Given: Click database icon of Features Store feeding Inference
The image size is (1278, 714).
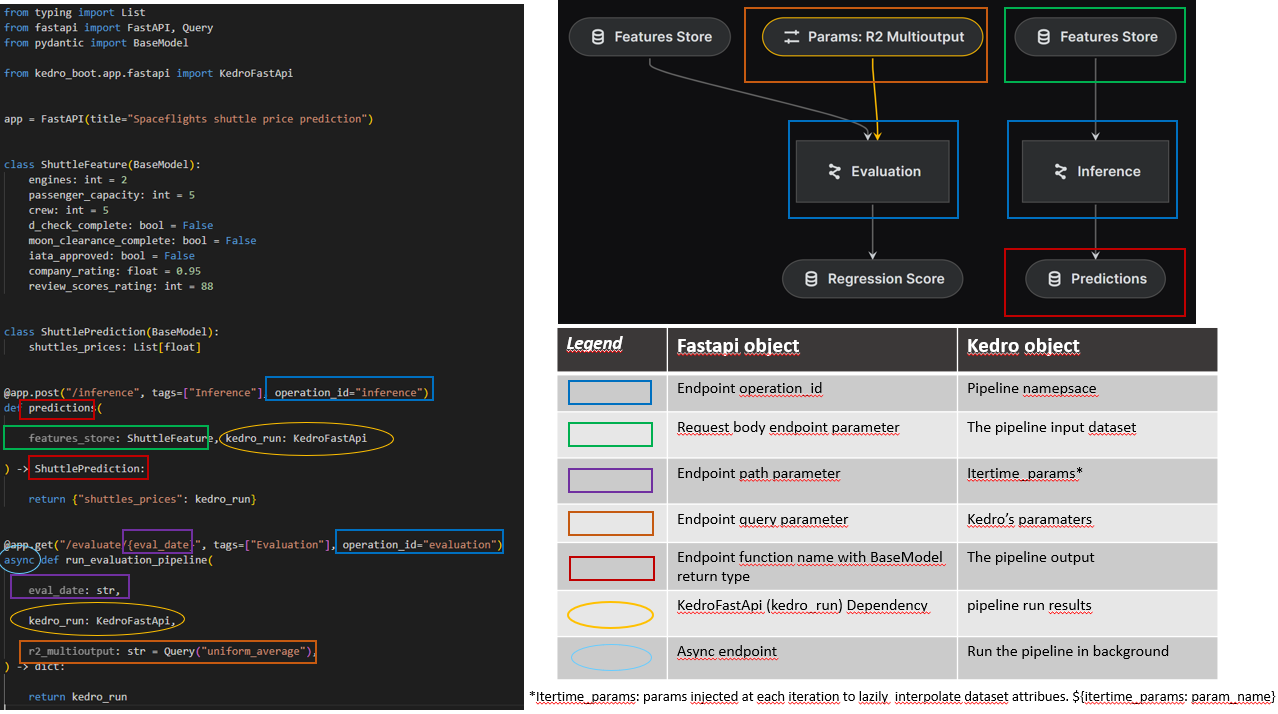Looking at the screenshot, I should pyautogui.click(x=1043, y=37).
